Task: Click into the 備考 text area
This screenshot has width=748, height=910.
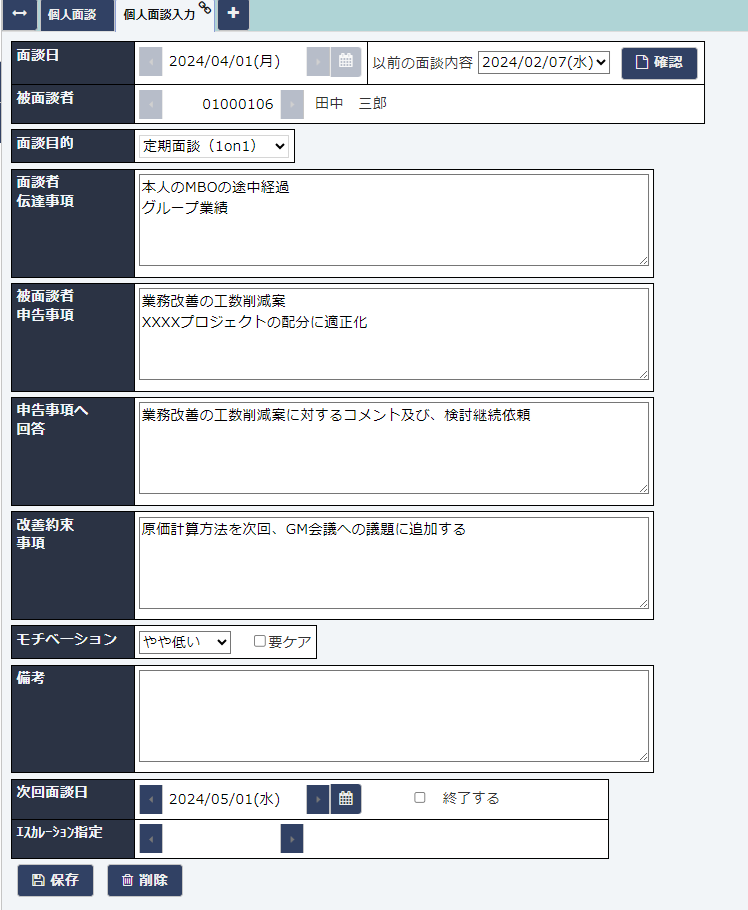Action: (x=393, y=716)
